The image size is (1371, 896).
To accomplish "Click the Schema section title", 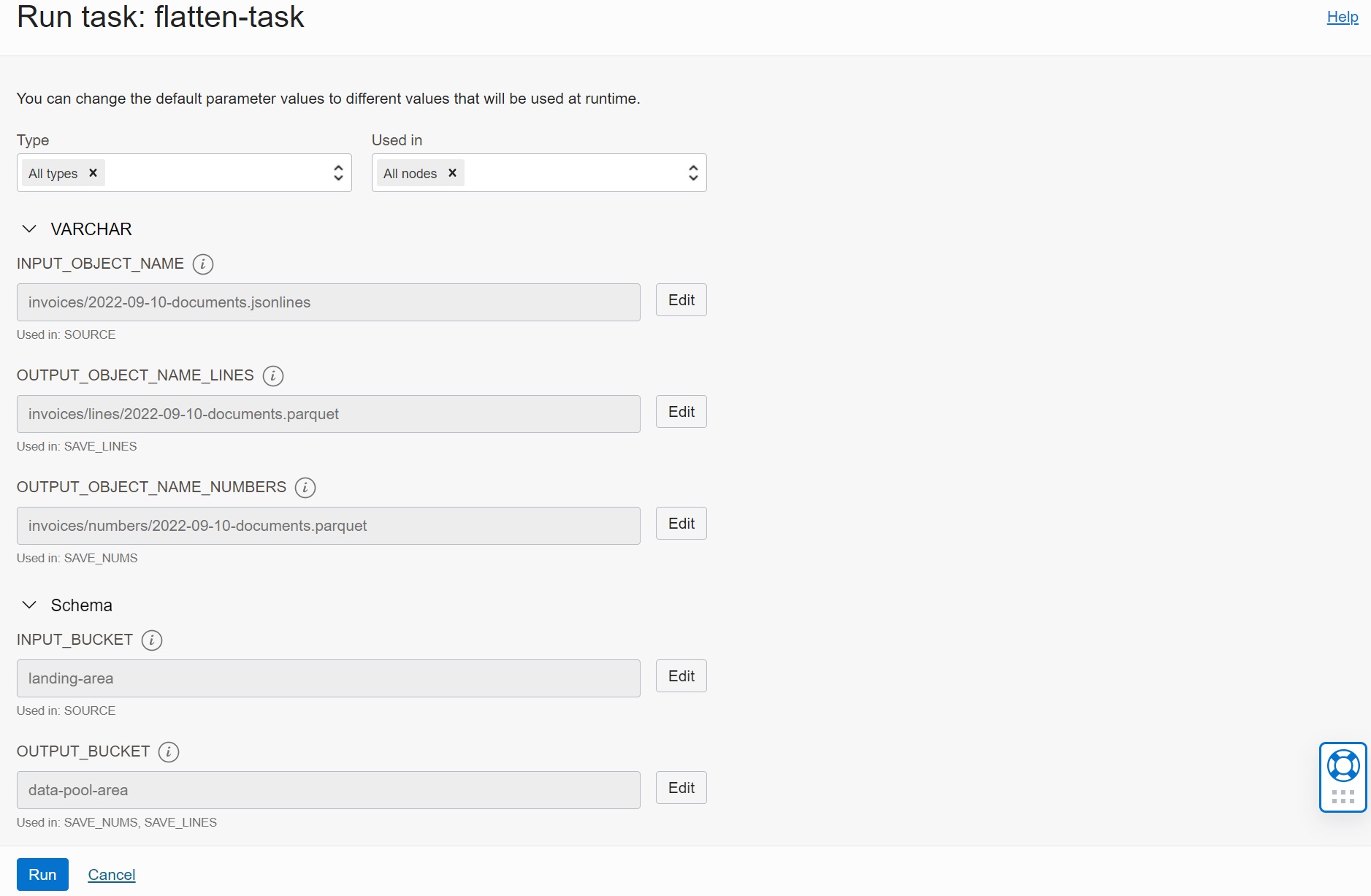I will coord(82,605).
